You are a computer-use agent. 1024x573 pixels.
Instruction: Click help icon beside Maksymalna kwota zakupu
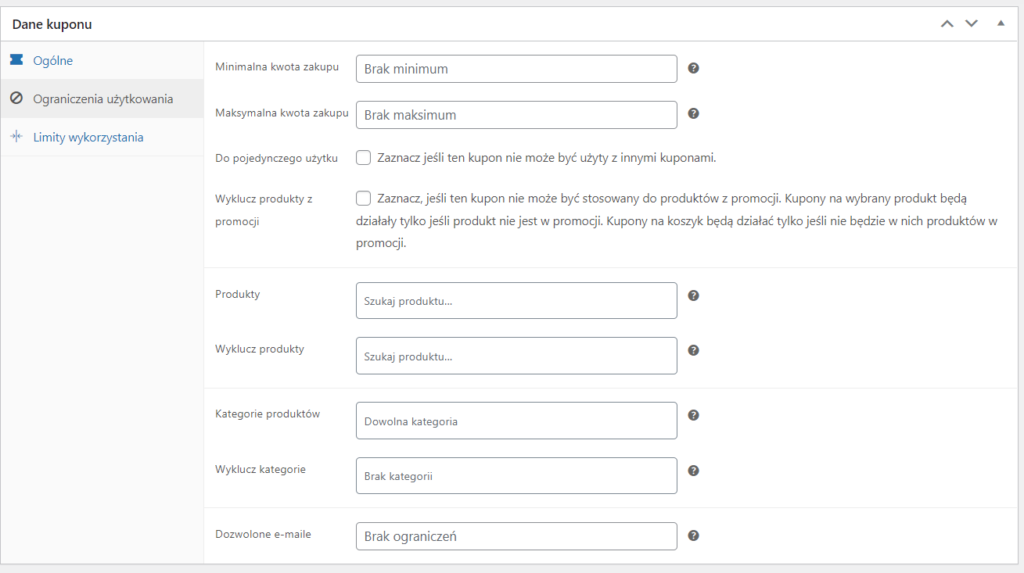(x=694, y=115)
